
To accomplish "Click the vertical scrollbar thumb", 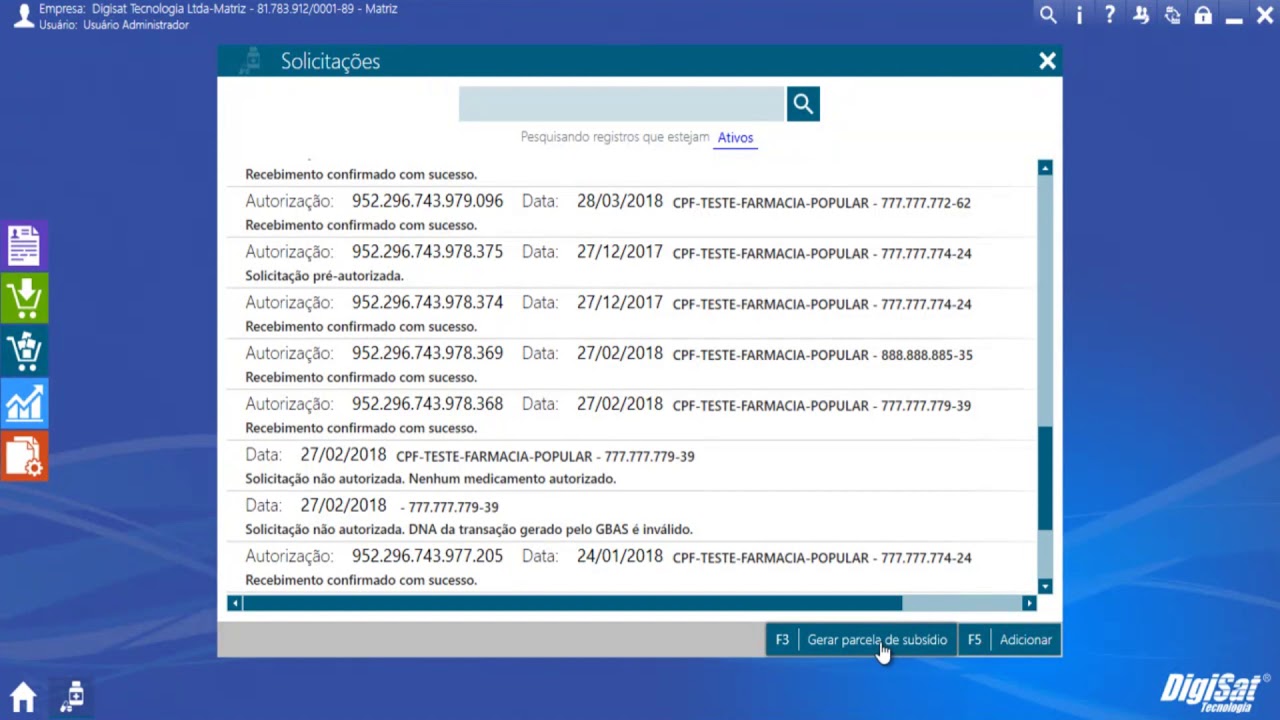I will click(1045, 478).
